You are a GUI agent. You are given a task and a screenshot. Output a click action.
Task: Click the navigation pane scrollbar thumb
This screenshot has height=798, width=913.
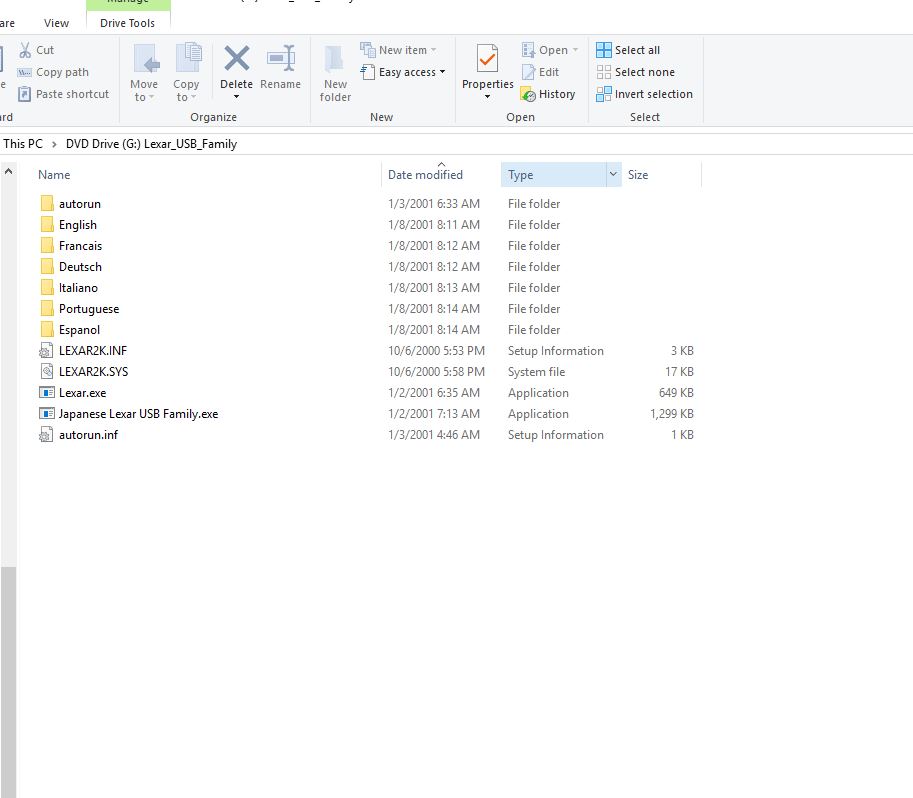coord(8,680)
